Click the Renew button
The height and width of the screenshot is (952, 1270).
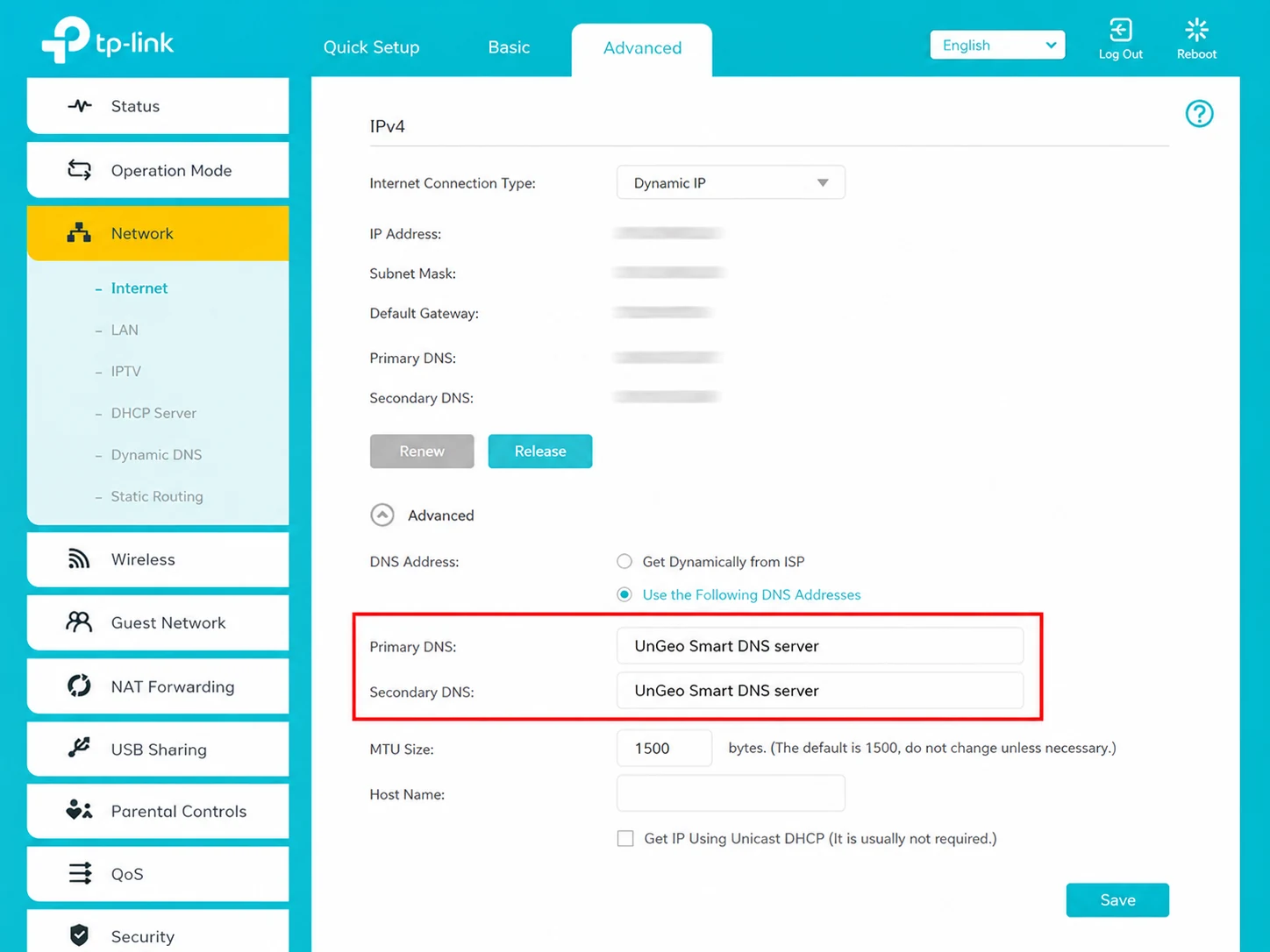coord(422,451)
